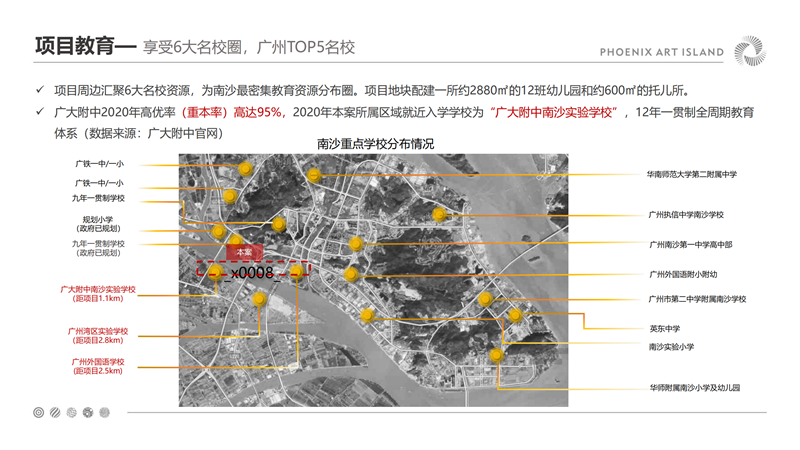Click the rightmost circular icon at bottom-left
Screen dimensions: 800x450
tap(105, 412)
